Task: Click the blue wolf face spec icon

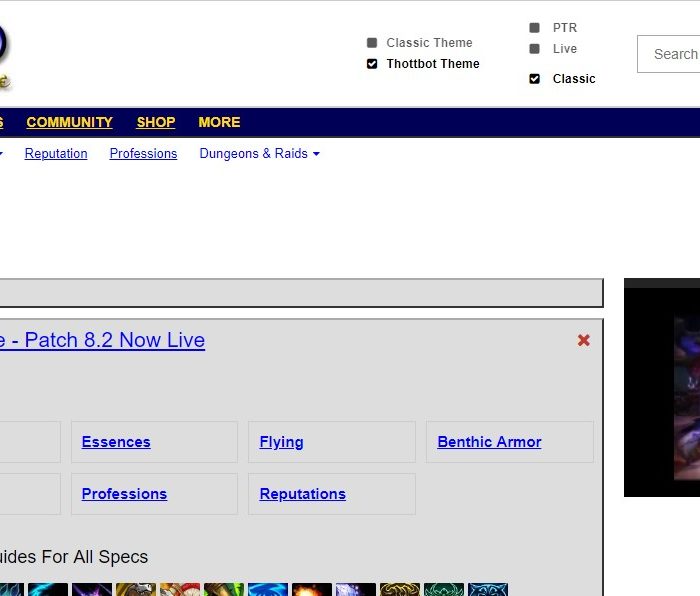Action: pyautogui.click(x=488, y=590)
